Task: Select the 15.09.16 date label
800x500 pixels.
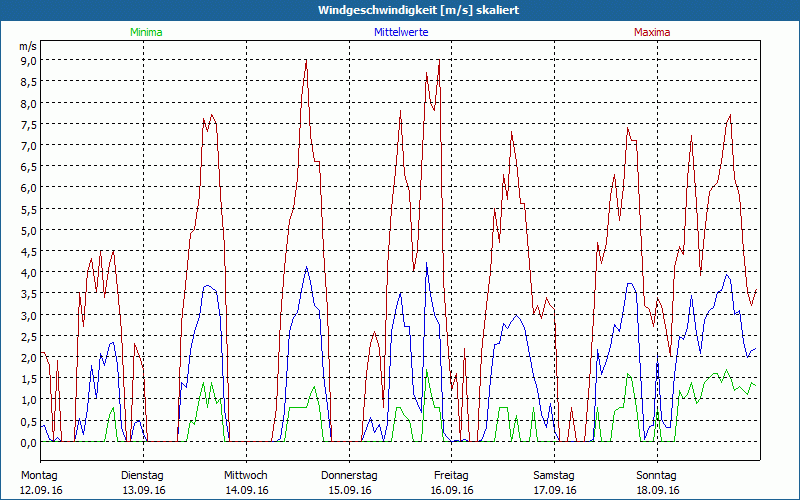Action: click(349, 490)
